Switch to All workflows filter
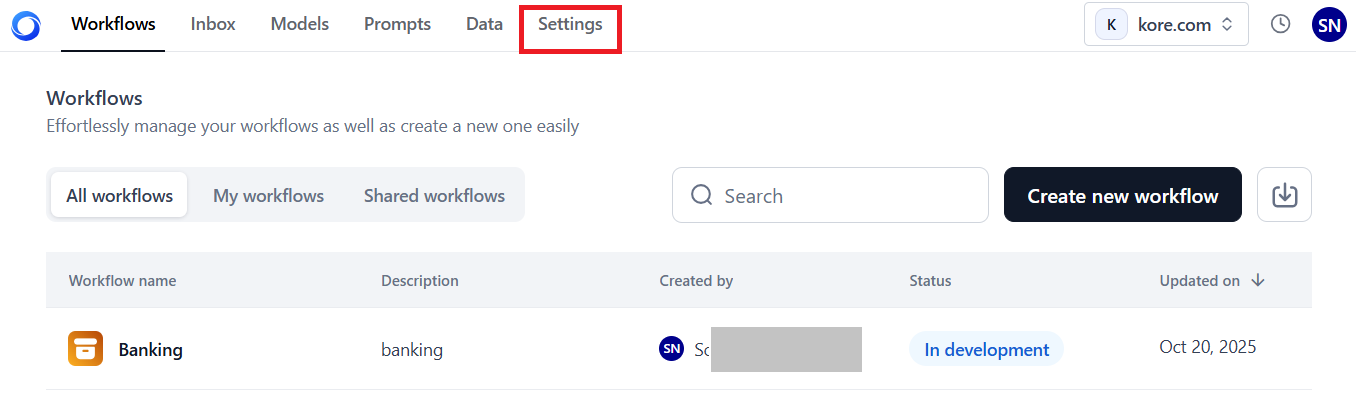The width and height of the screenshot is (1356, 418). click(x=119, y=196)
